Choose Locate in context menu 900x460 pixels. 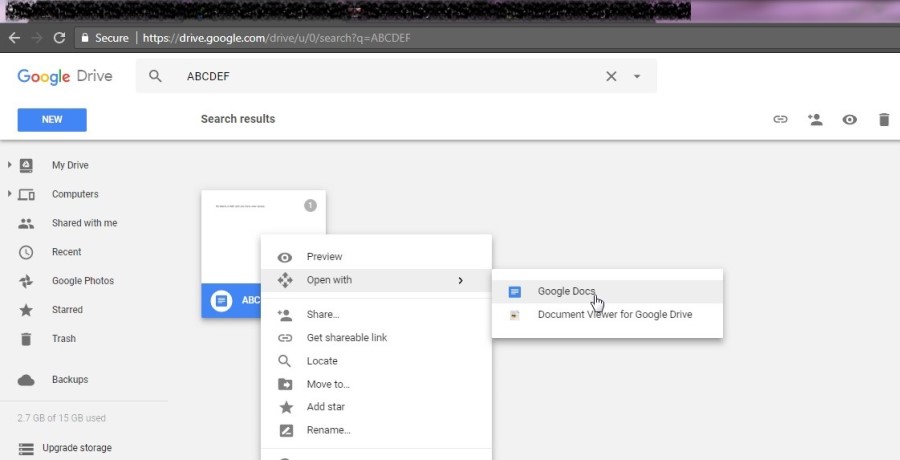377,361
